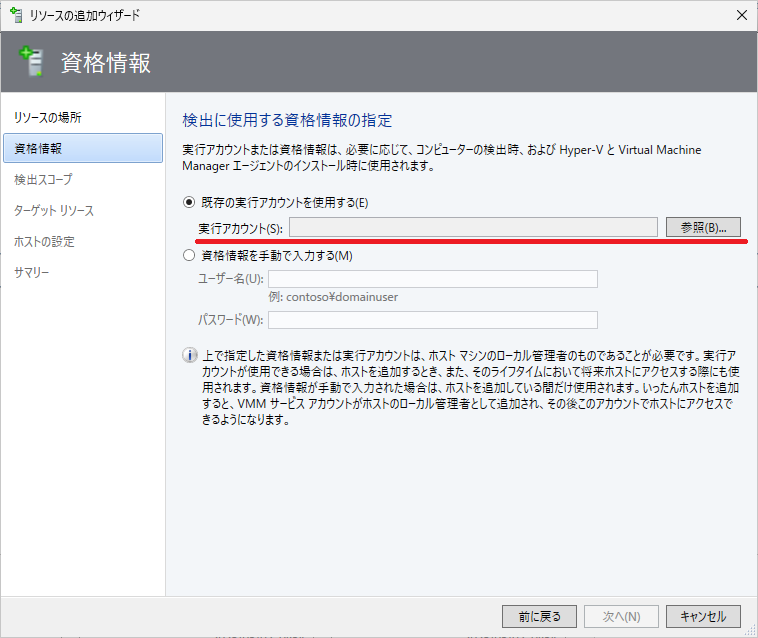Click the information icon beside the note
Viewport: 758px width, 638px height.
190,355
